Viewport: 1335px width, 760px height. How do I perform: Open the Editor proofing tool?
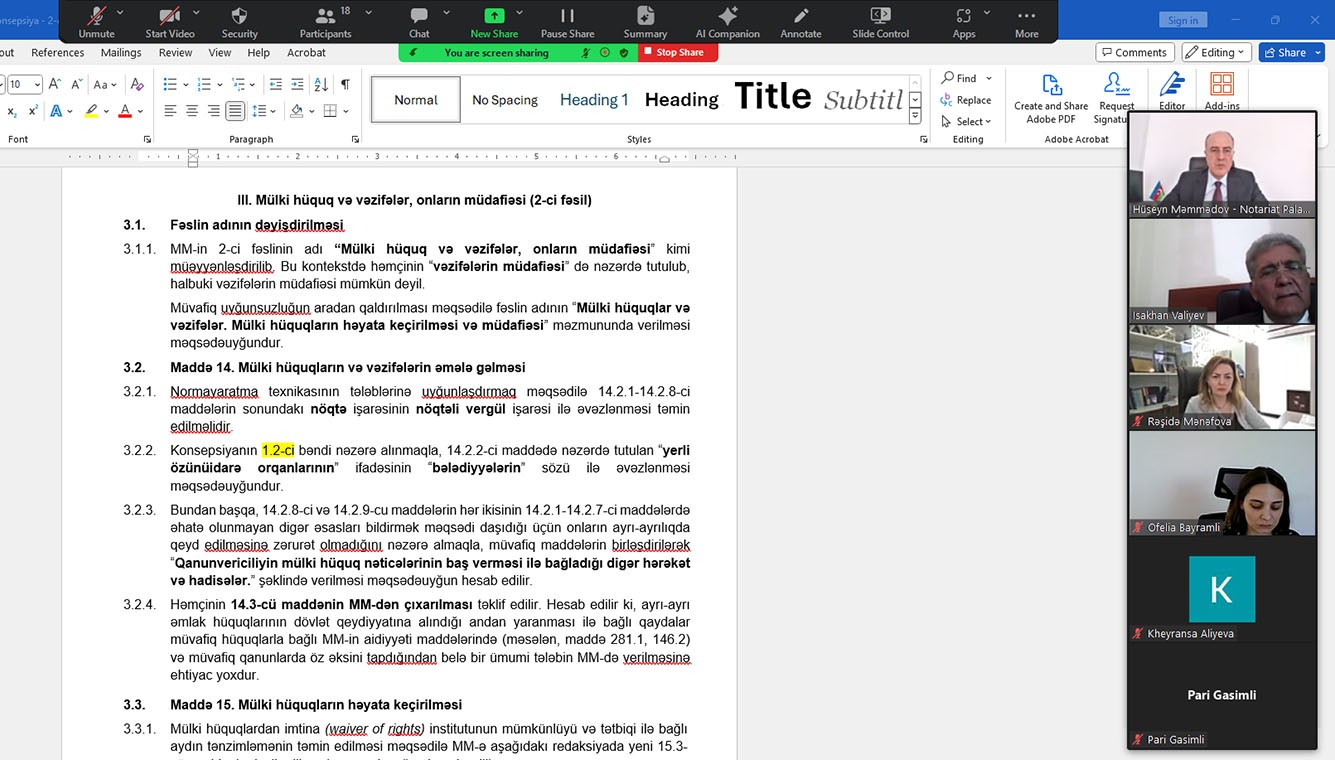(x=1172, y=91)
